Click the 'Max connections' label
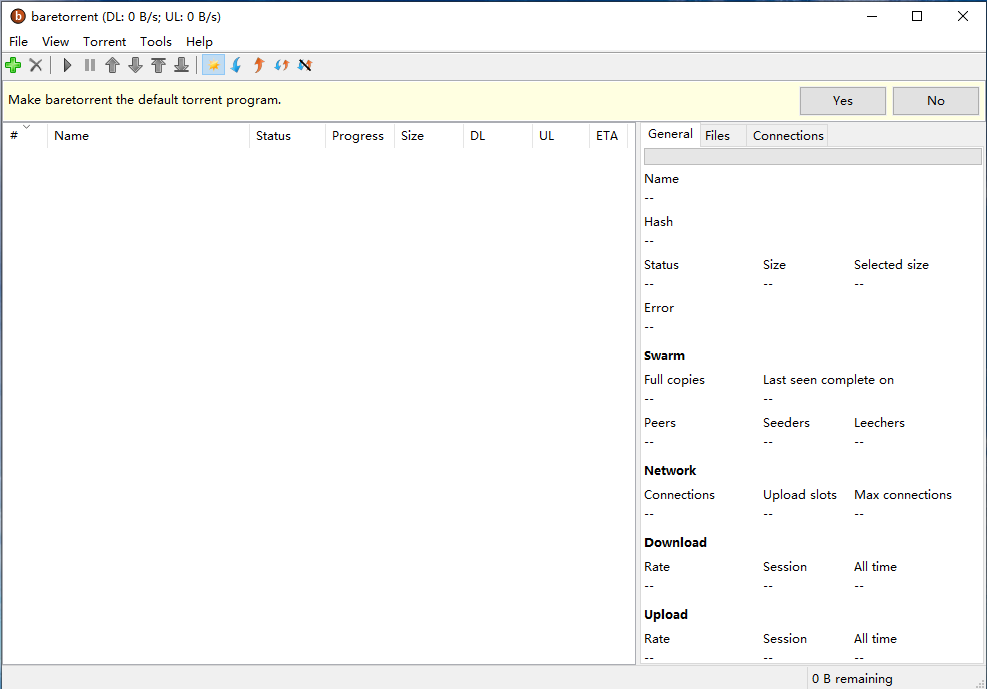This screenshot has height=689, width=987. click(x=903, y=495)
